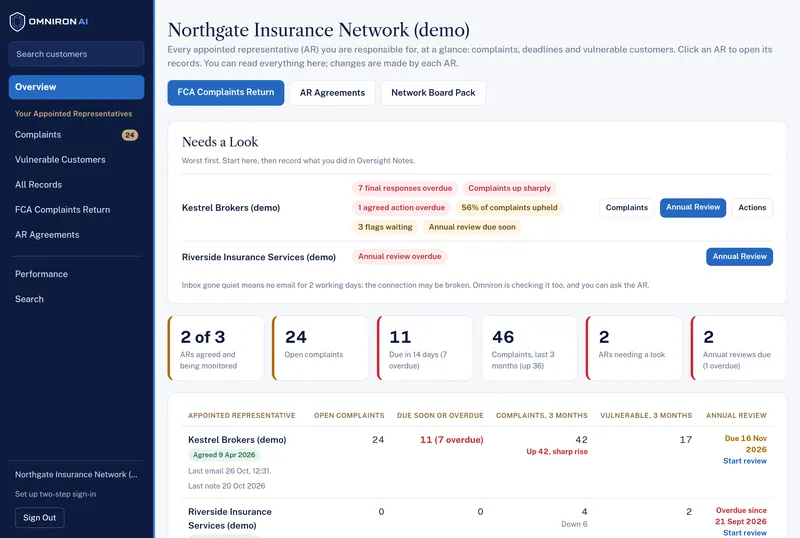
Task: Open Riverside Insurance Services (demo) table row
Action: [x=230, y=519]
